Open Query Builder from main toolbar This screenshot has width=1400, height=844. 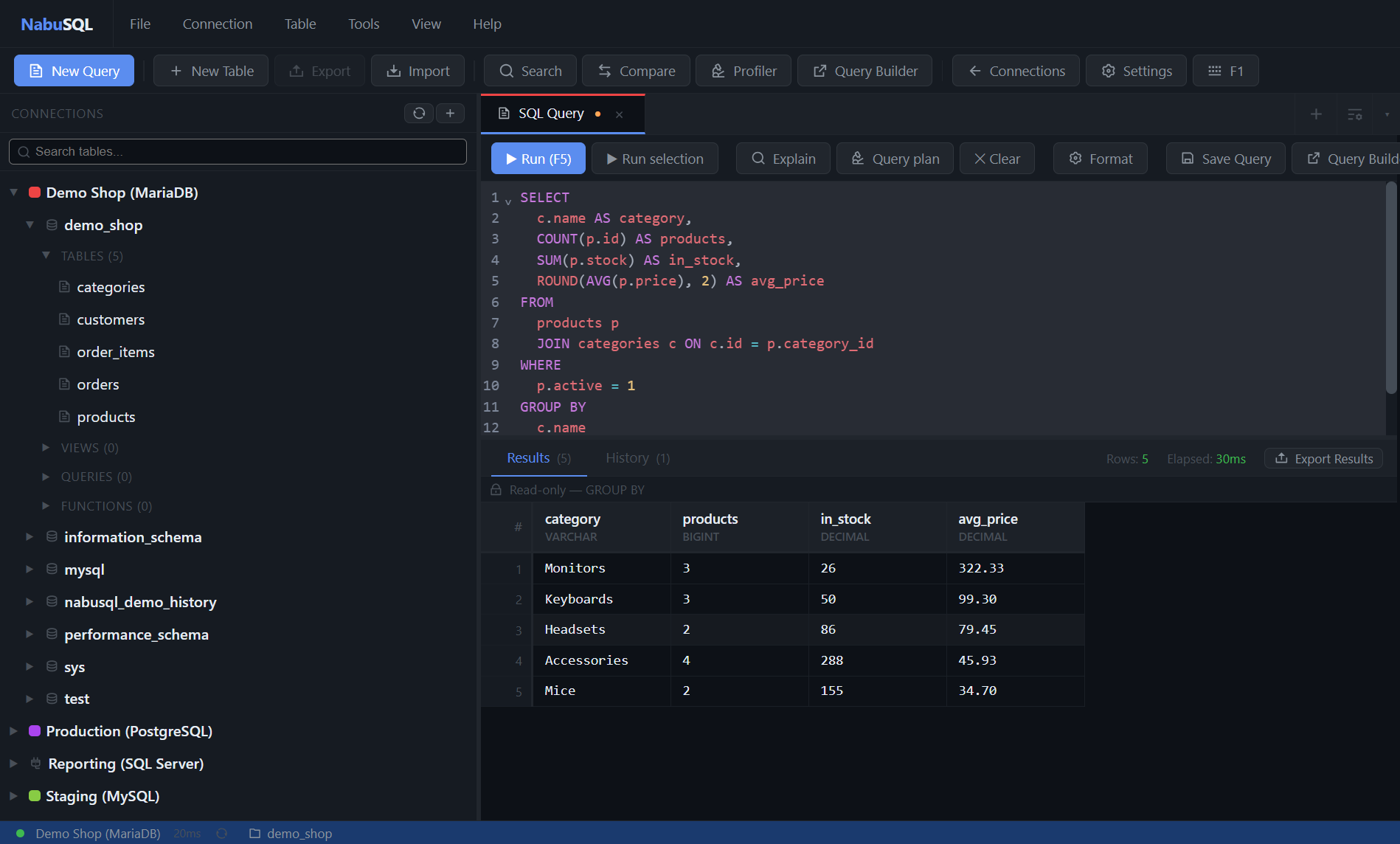pos(864,71)
